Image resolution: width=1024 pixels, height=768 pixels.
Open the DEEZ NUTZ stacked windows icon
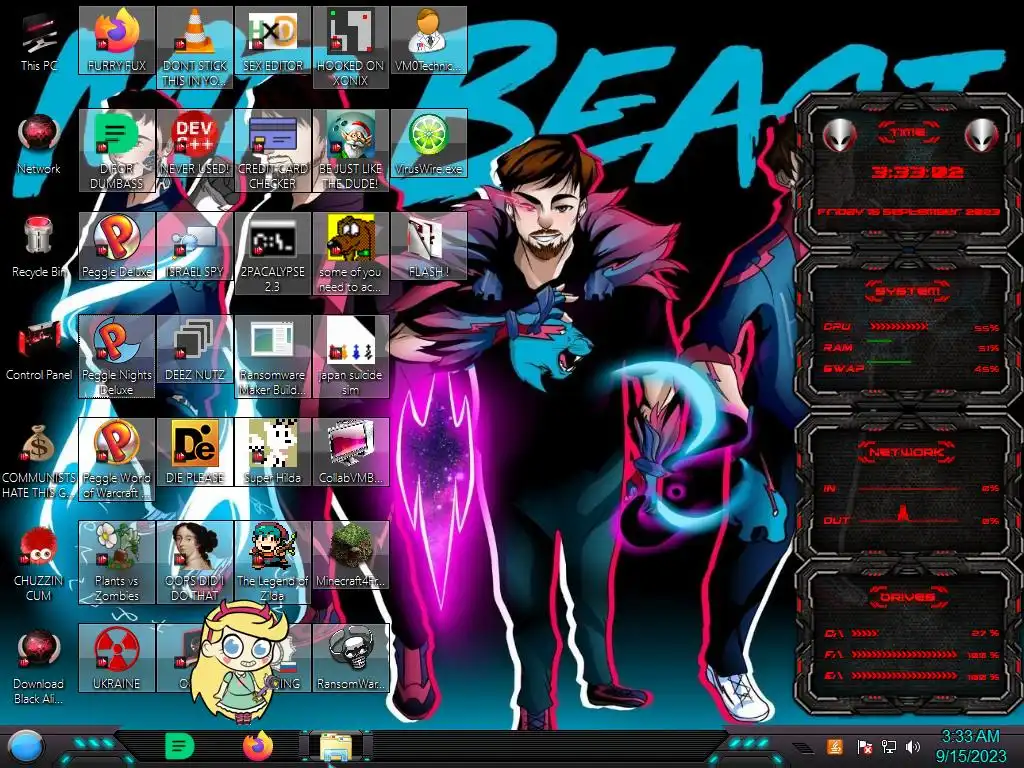click(195, 349)
